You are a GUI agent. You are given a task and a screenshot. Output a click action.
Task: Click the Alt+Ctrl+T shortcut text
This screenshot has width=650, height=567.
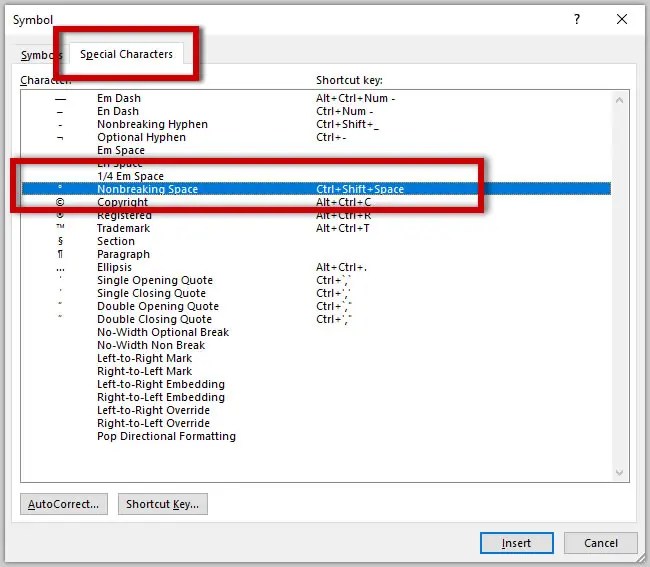tap(342, 228)
